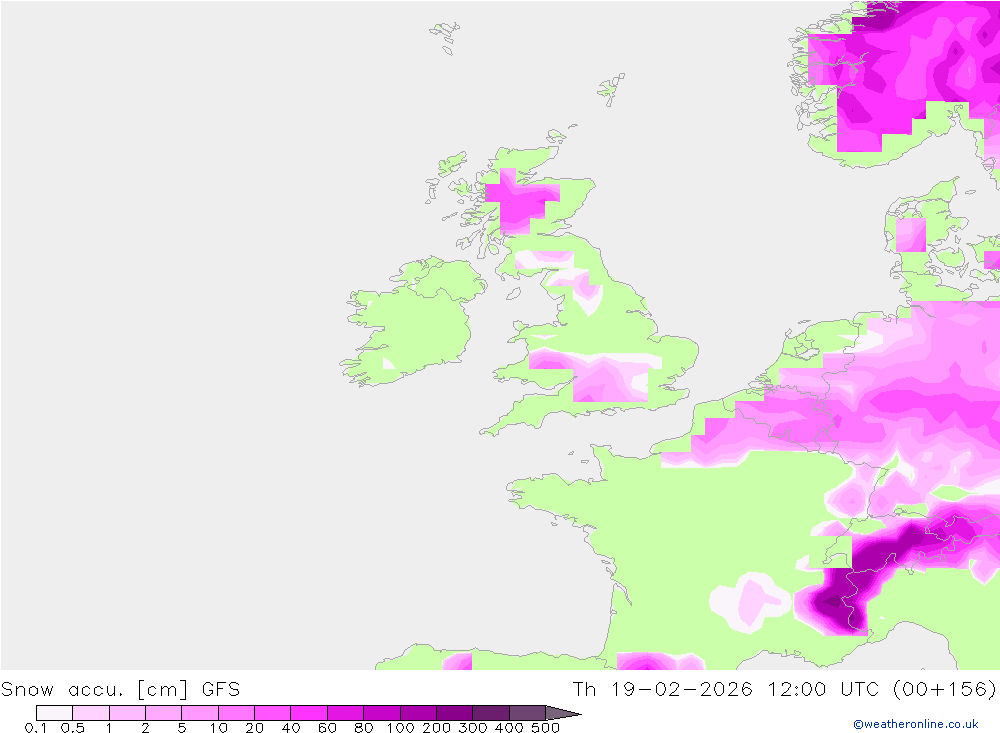Click the '0.1' legend value label

pos(36,728)
